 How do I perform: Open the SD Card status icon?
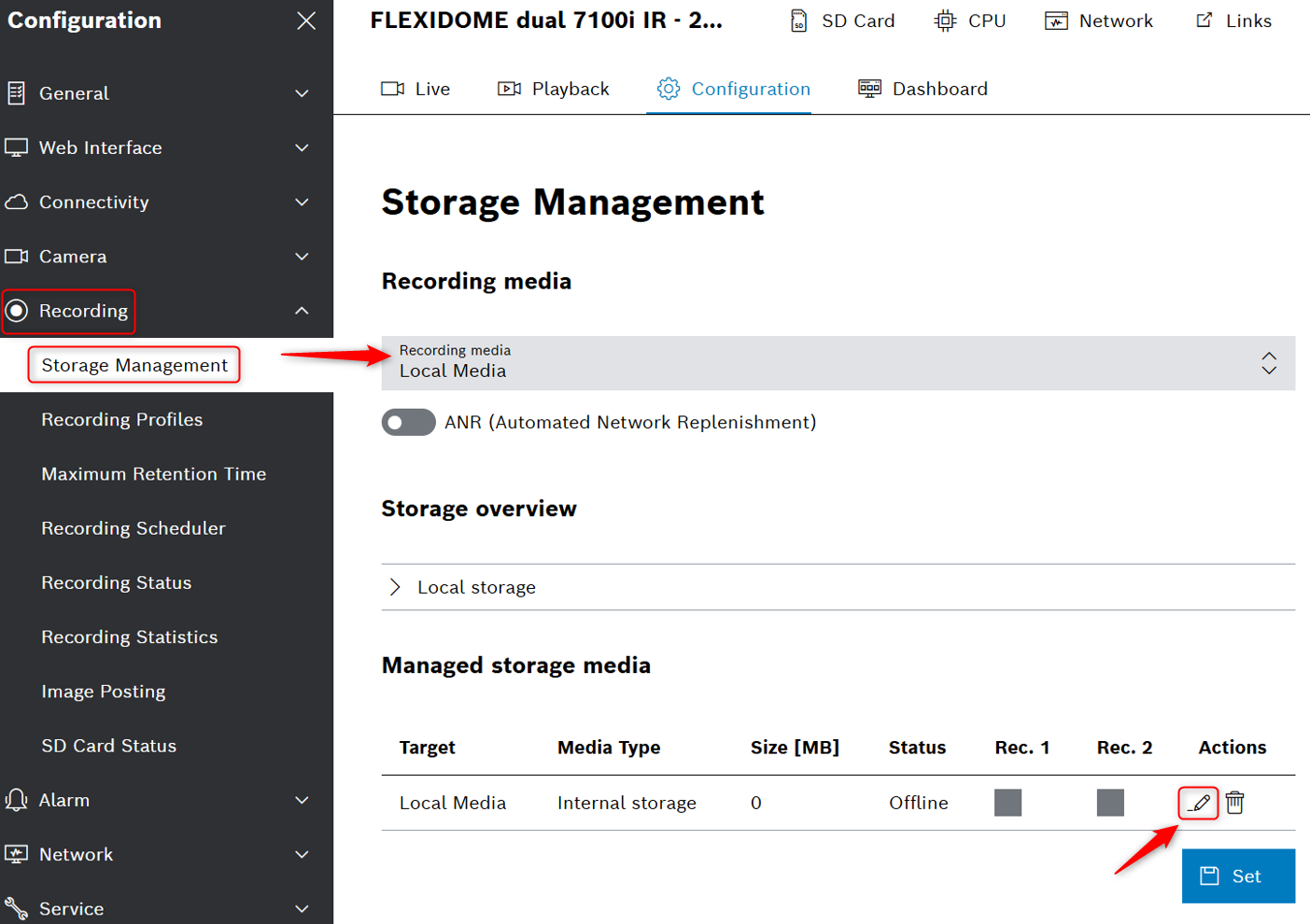click(841, 21)
